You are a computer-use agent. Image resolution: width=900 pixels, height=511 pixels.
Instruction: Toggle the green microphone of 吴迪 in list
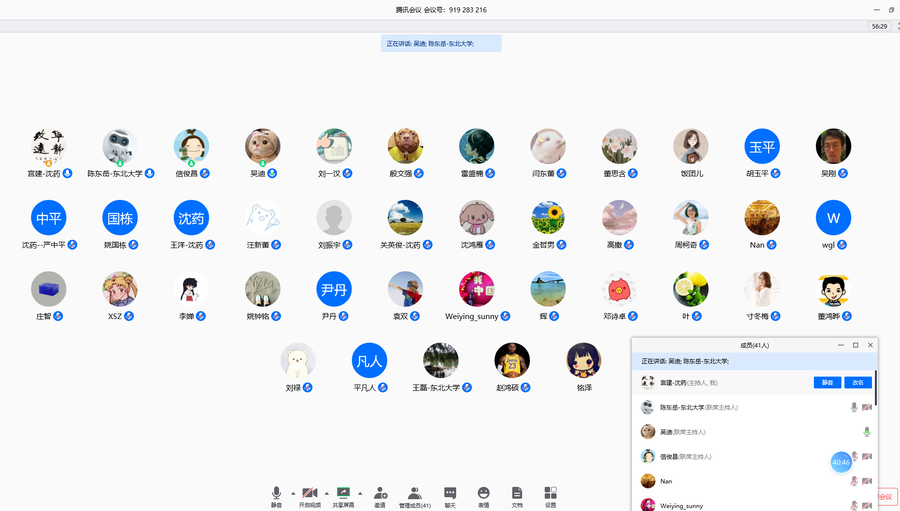(x=867, y=432)
